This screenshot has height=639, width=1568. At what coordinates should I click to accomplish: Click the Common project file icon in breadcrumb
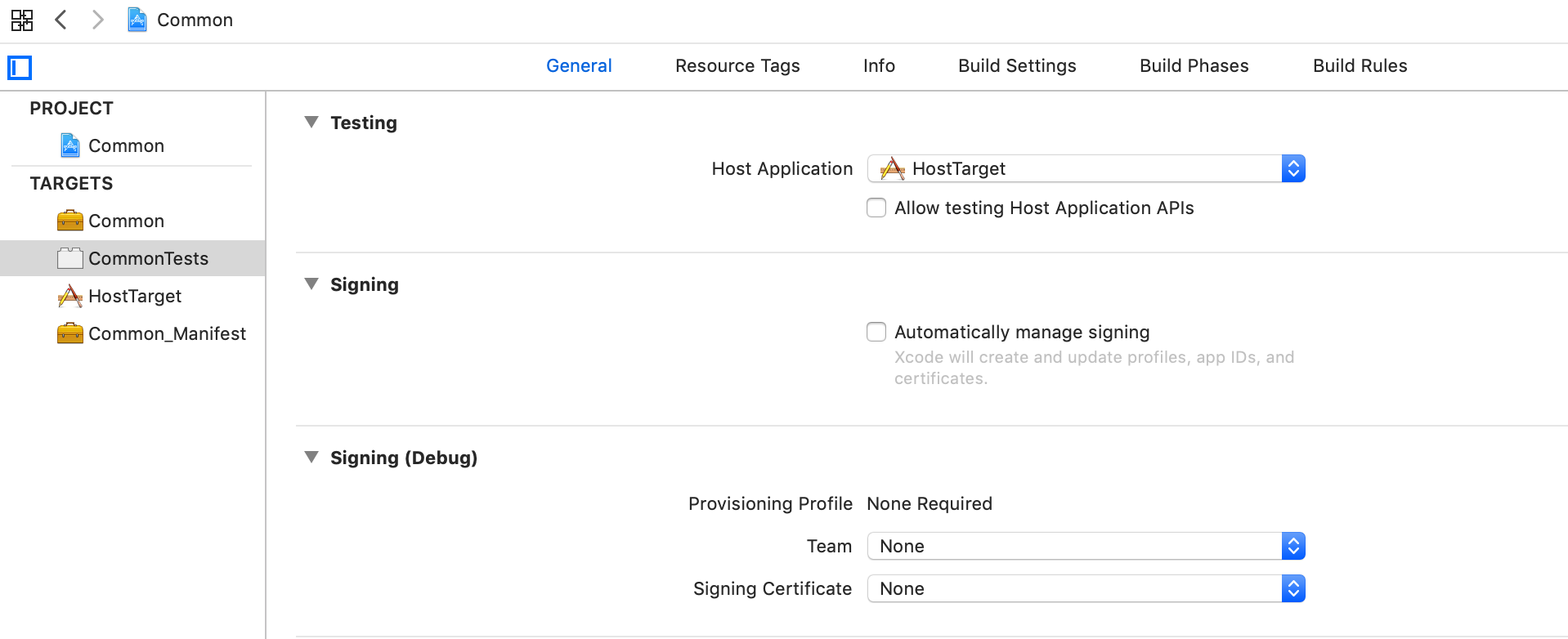(x=137, y=20)
